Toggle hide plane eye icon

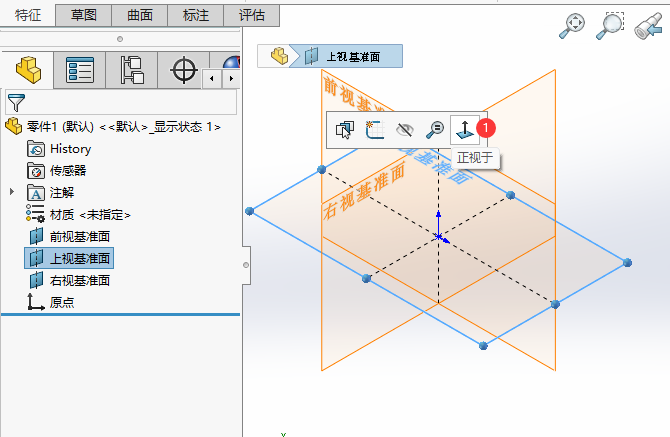[404, 129]
